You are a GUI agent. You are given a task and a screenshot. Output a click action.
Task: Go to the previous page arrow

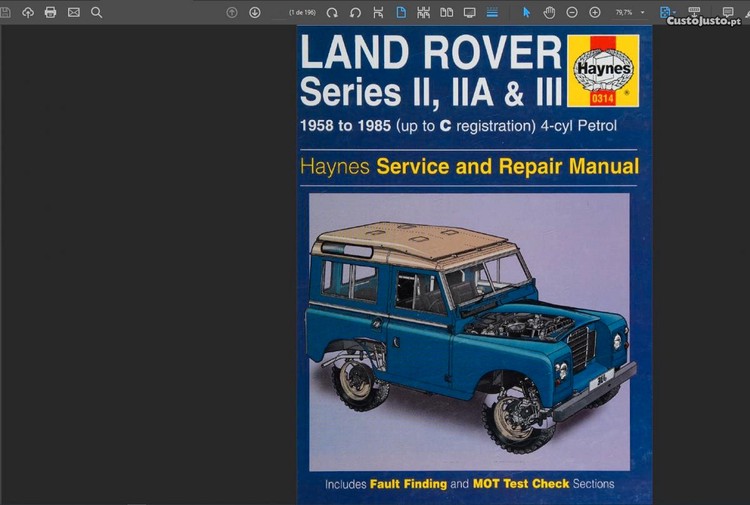pos(232,12)
